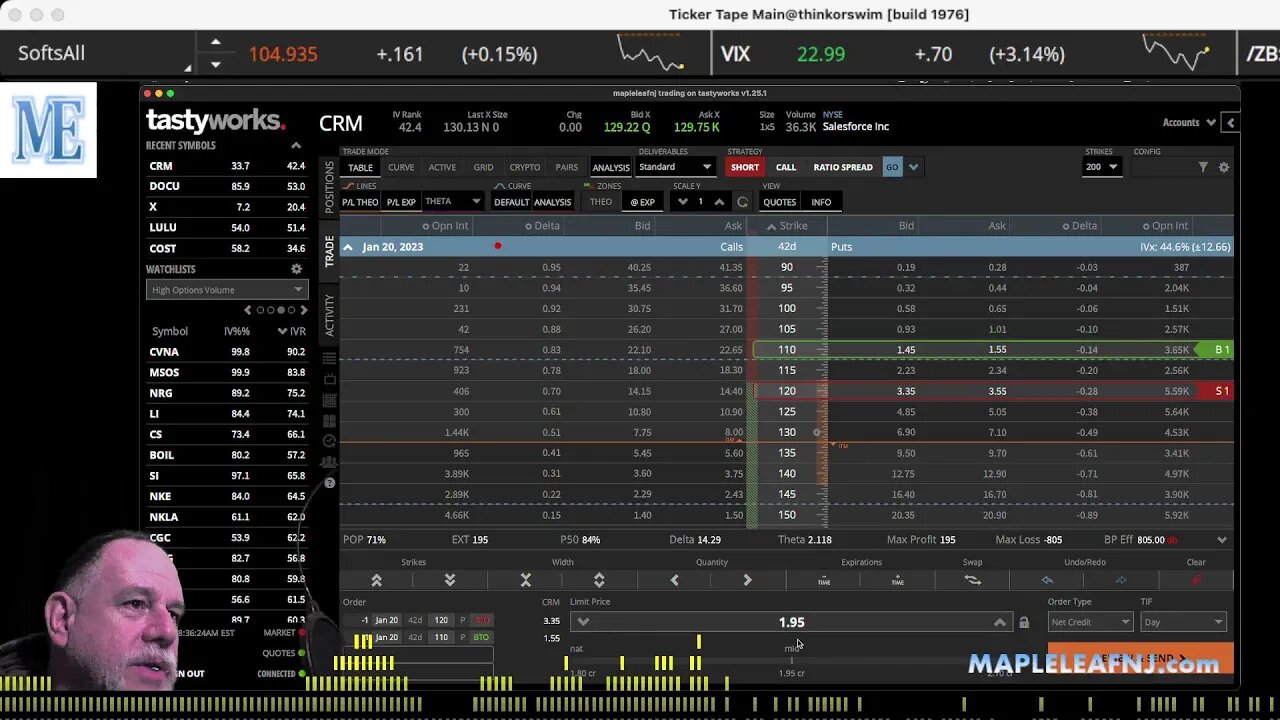
Task: Collapse Jan 20, 2023 expiration row
Action: [348, 247]
